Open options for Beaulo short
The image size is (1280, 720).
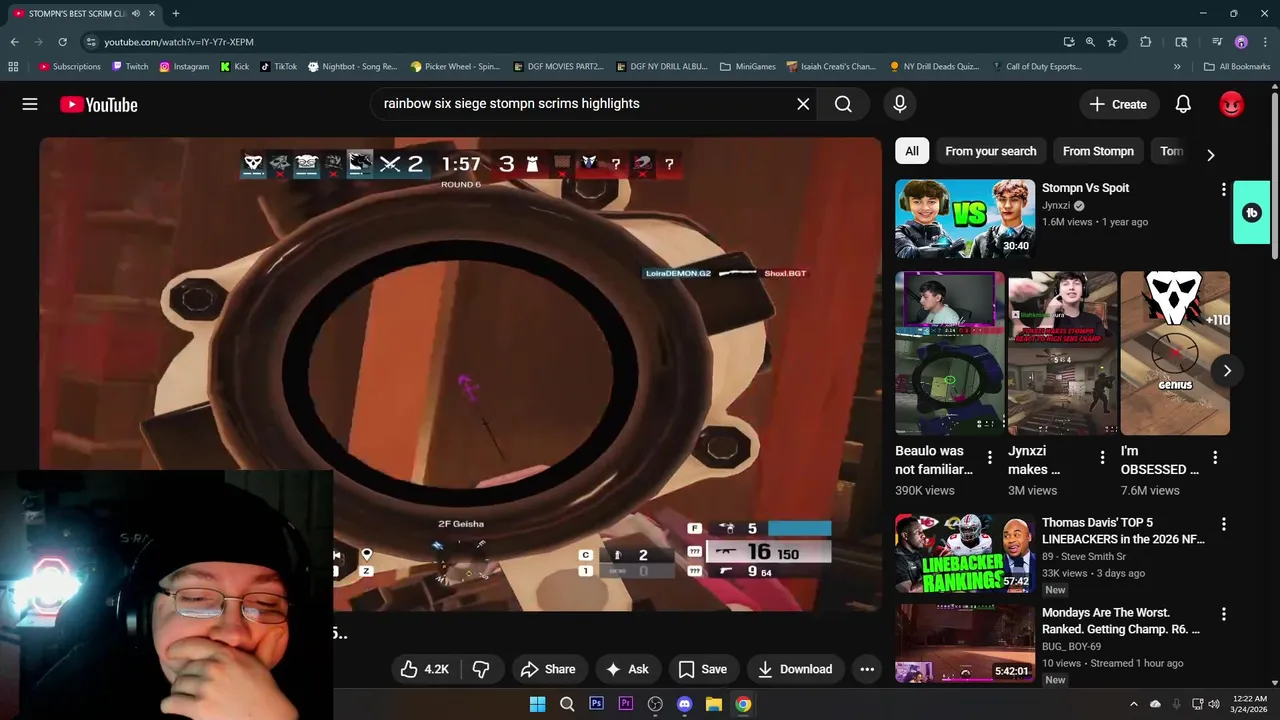pos(990,457)
